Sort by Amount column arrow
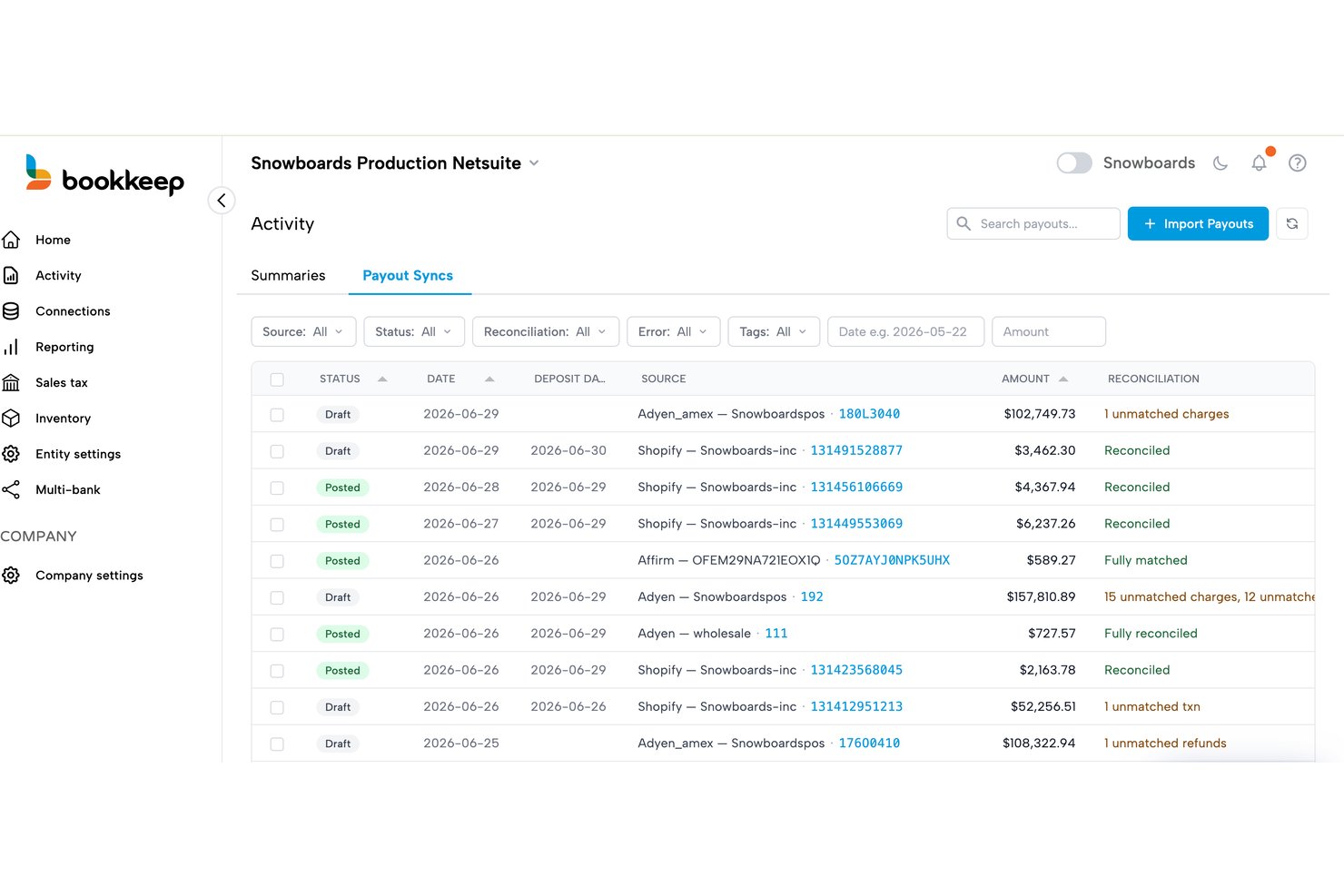1344x896 pixels. (1063, 379)
